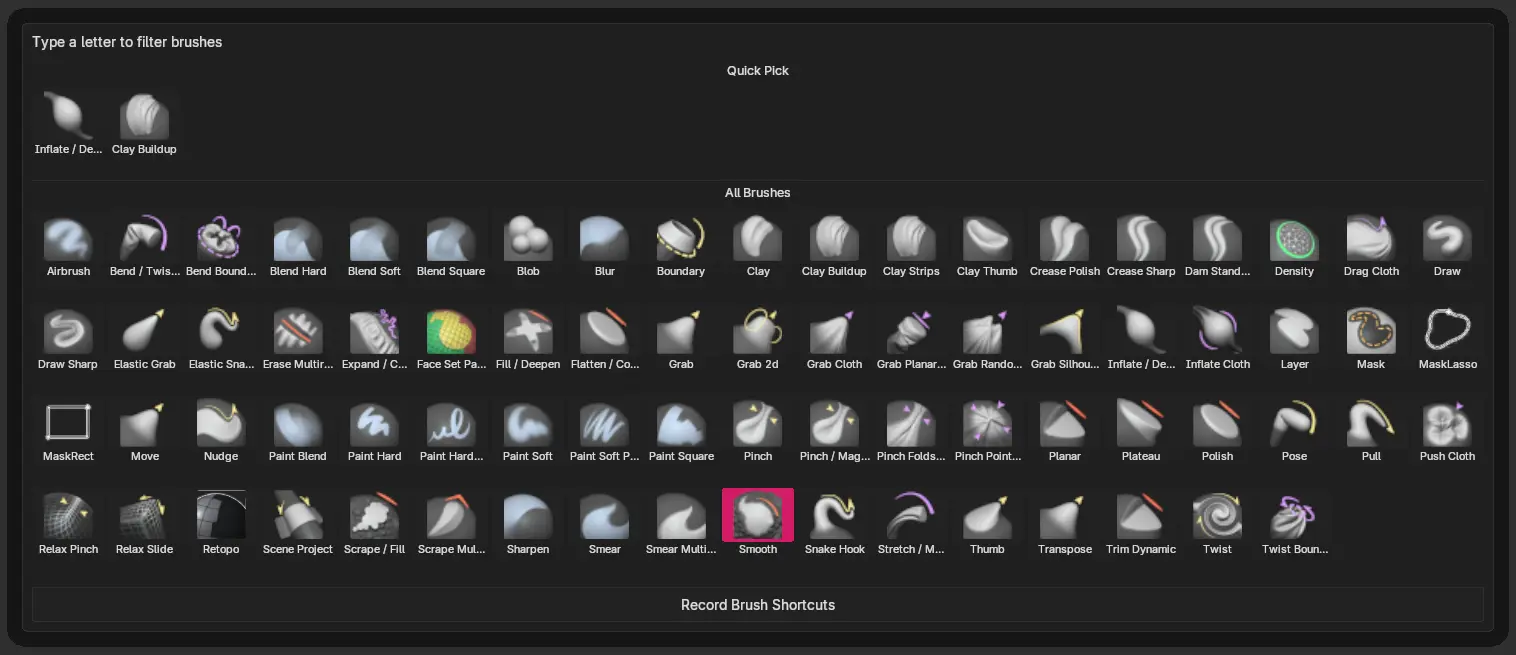Select Clay Buildup in All Brushes

(834, 246)
